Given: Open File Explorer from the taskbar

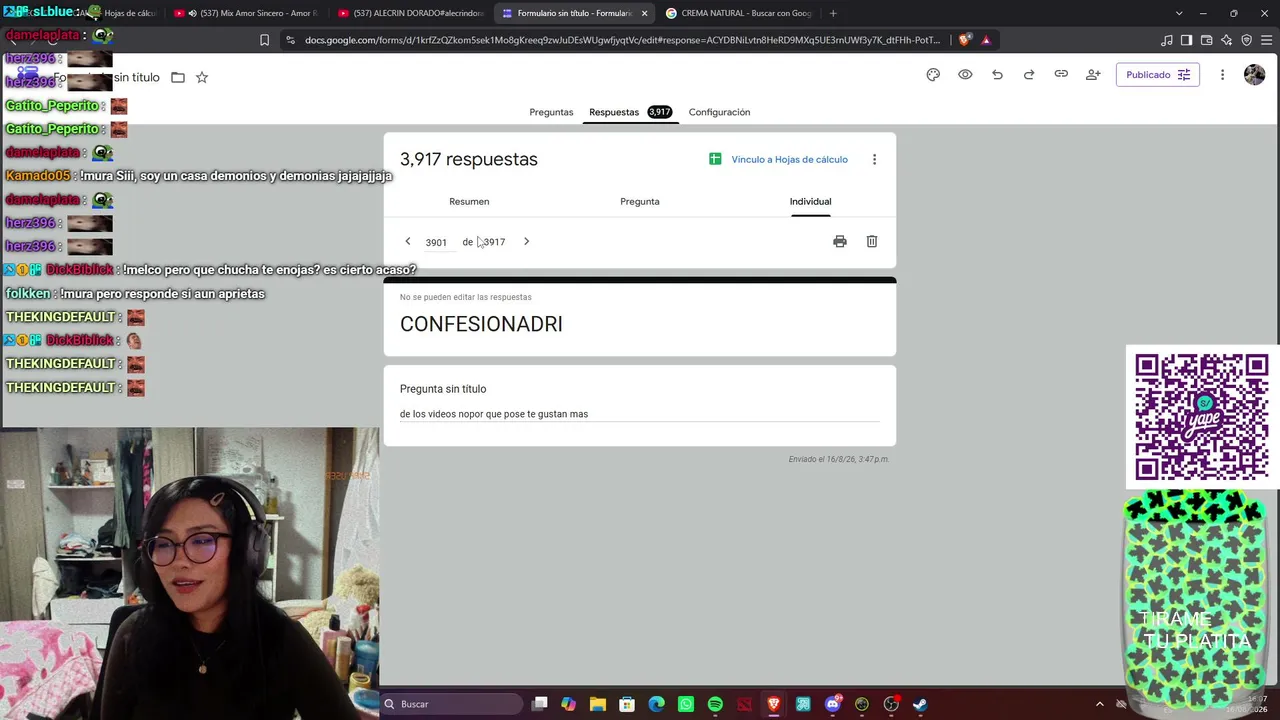Looking at the screenshot, I should (598, 704).
